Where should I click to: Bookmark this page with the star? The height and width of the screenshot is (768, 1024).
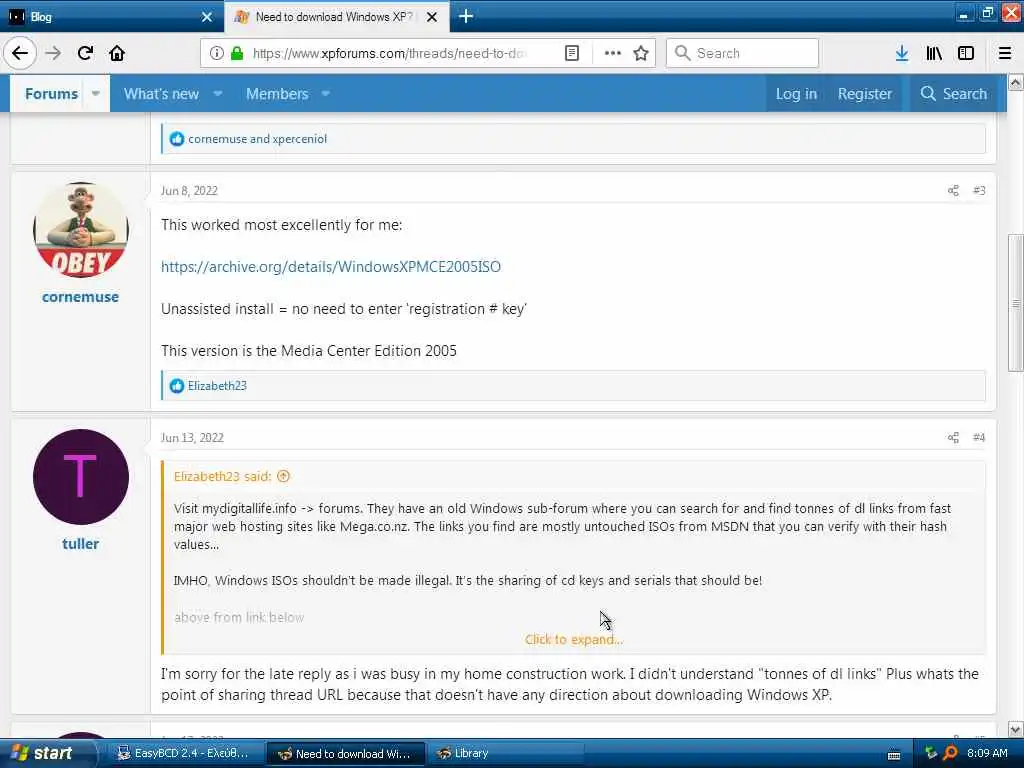pos(641,53)
